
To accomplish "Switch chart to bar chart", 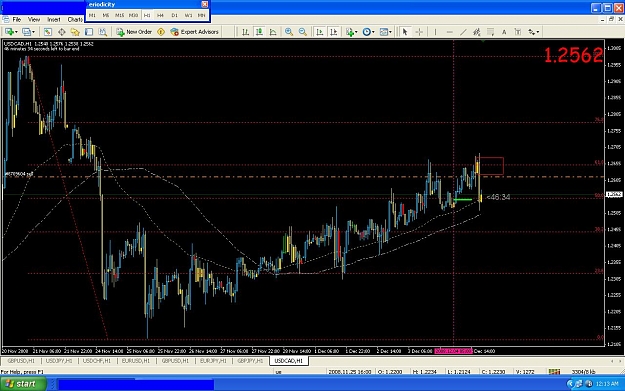I will coord(246,32).
